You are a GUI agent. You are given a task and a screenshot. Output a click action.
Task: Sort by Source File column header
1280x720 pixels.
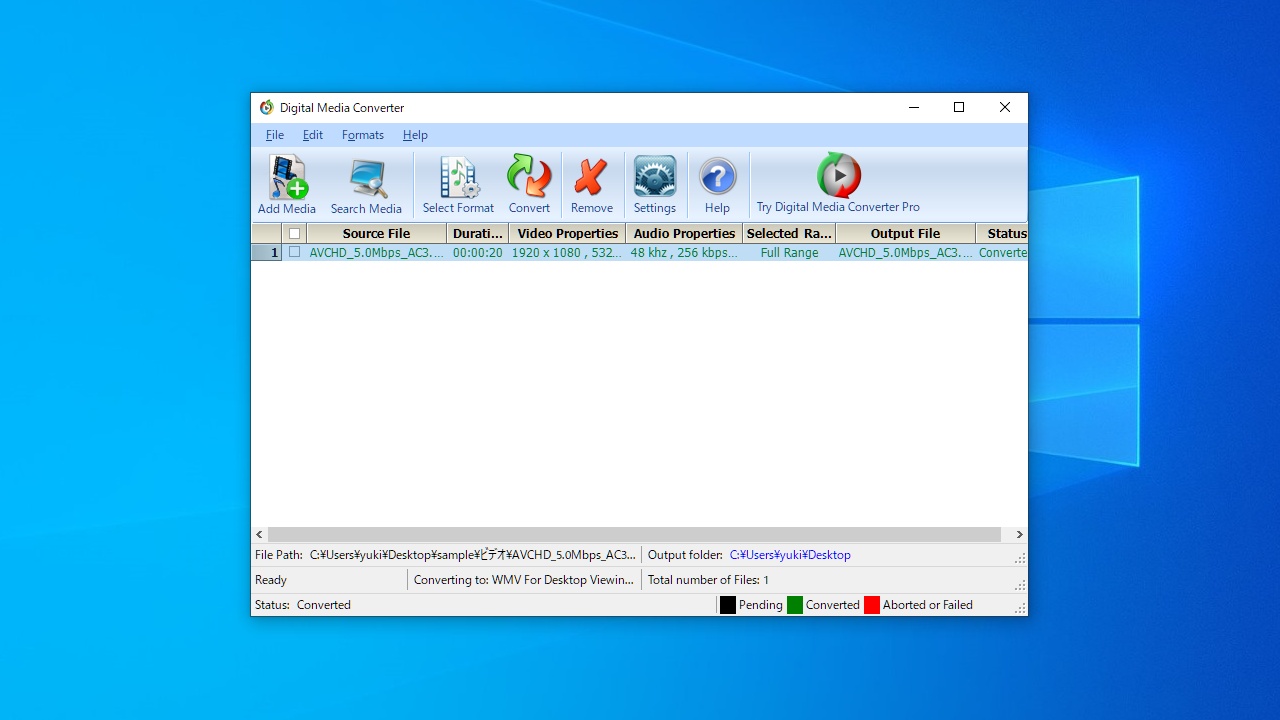(377, 233)
